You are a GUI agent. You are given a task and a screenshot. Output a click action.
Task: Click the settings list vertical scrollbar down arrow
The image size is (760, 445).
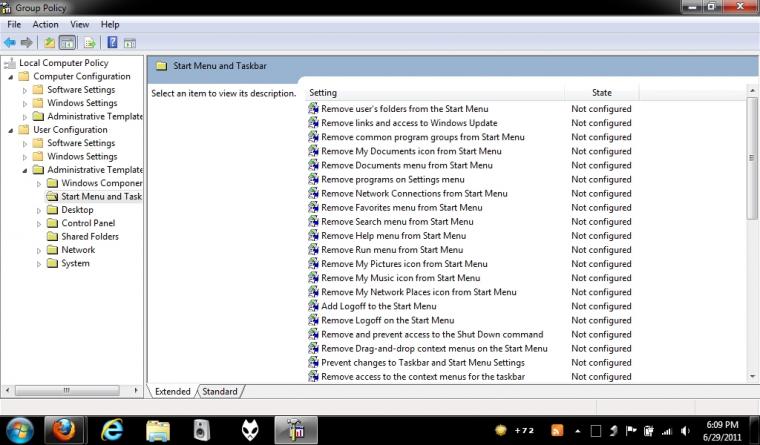[752, 376]
